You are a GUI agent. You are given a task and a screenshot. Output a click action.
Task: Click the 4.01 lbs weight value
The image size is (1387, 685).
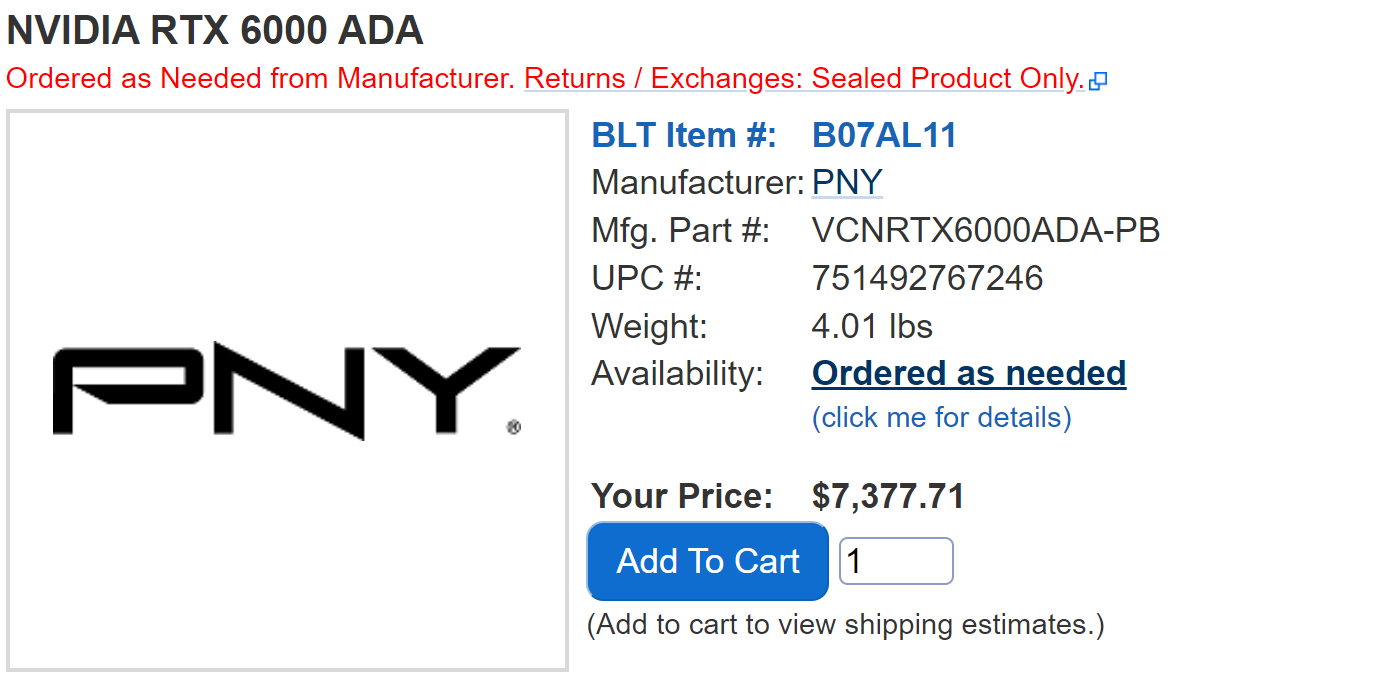coord(872,326)
